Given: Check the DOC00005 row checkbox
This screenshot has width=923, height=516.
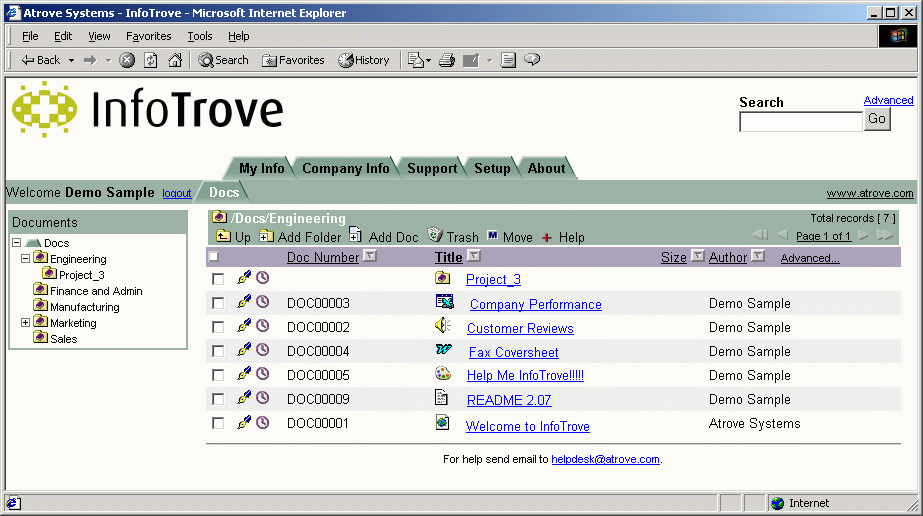Looking at the screenshot, I should [218, 375].
